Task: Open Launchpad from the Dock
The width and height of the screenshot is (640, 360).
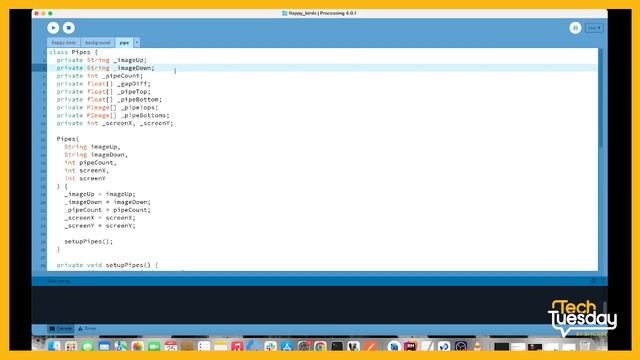Action: 71,346
